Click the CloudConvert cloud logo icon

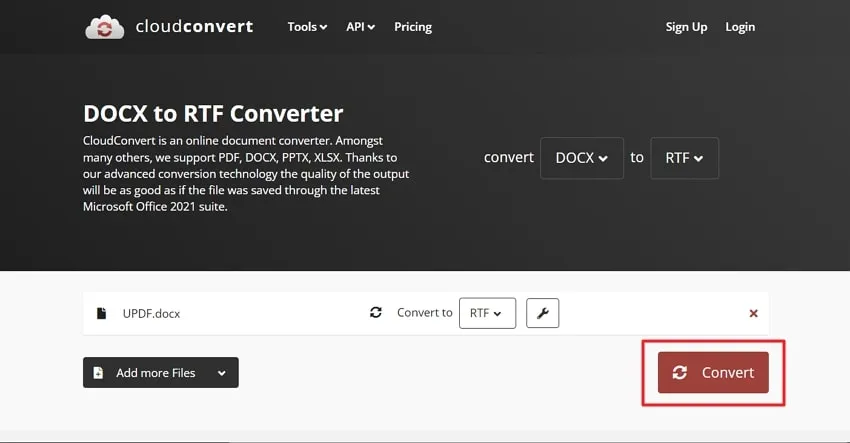pyautogui.click(x=105, y=27)
